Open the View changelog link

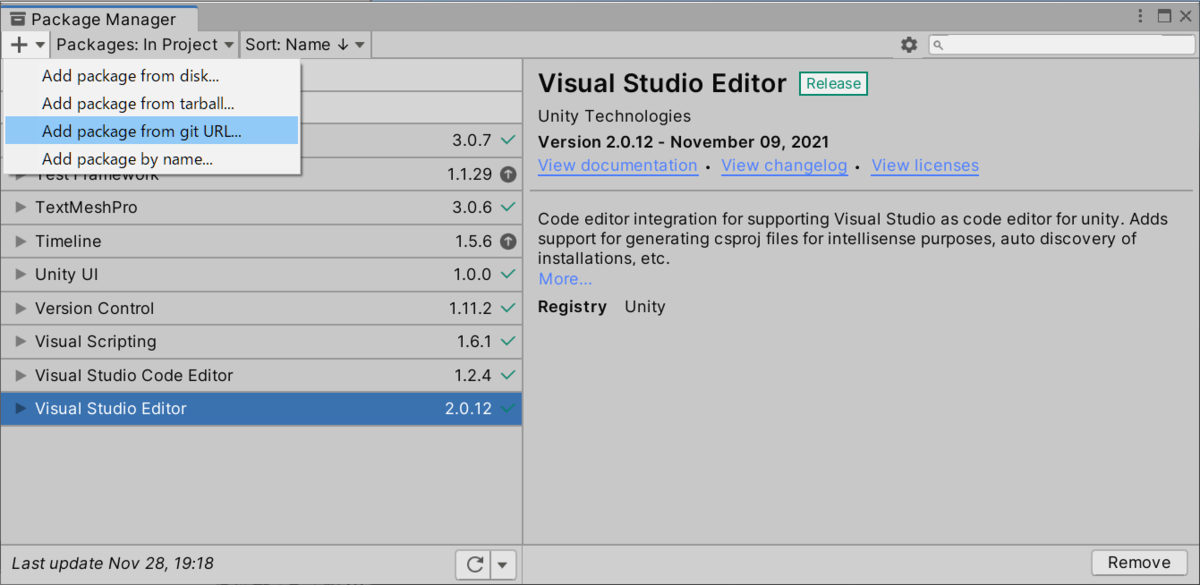click(x=784, y=166)
